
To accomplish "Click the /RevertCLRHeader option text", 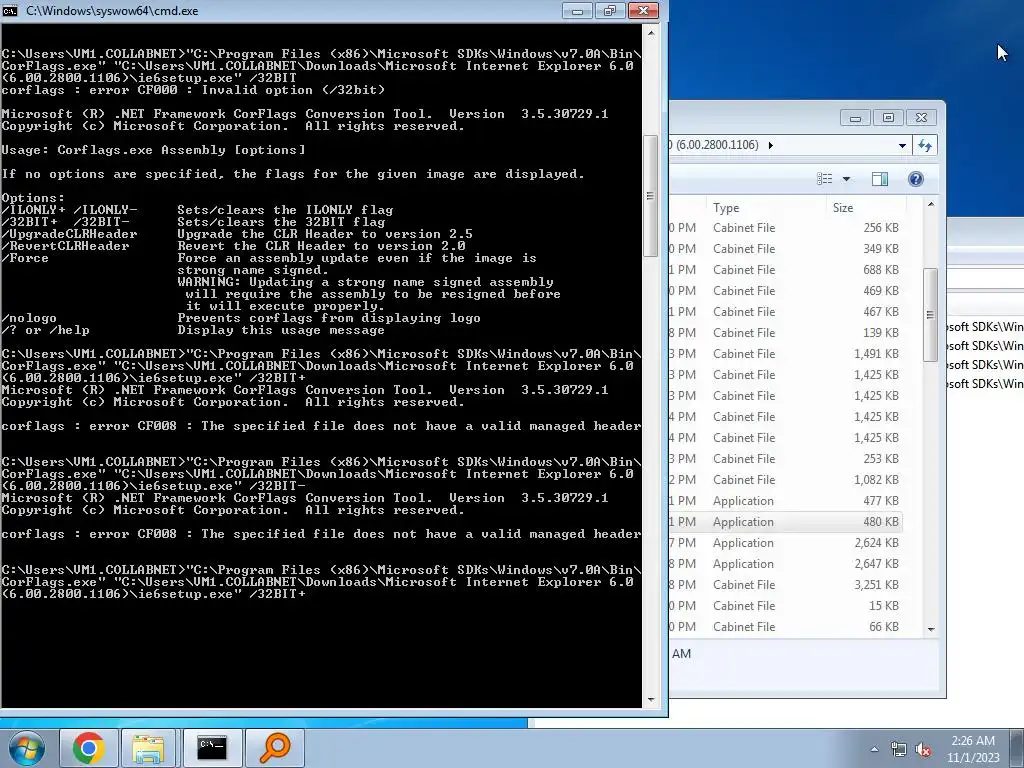I will tap(65, 246).
